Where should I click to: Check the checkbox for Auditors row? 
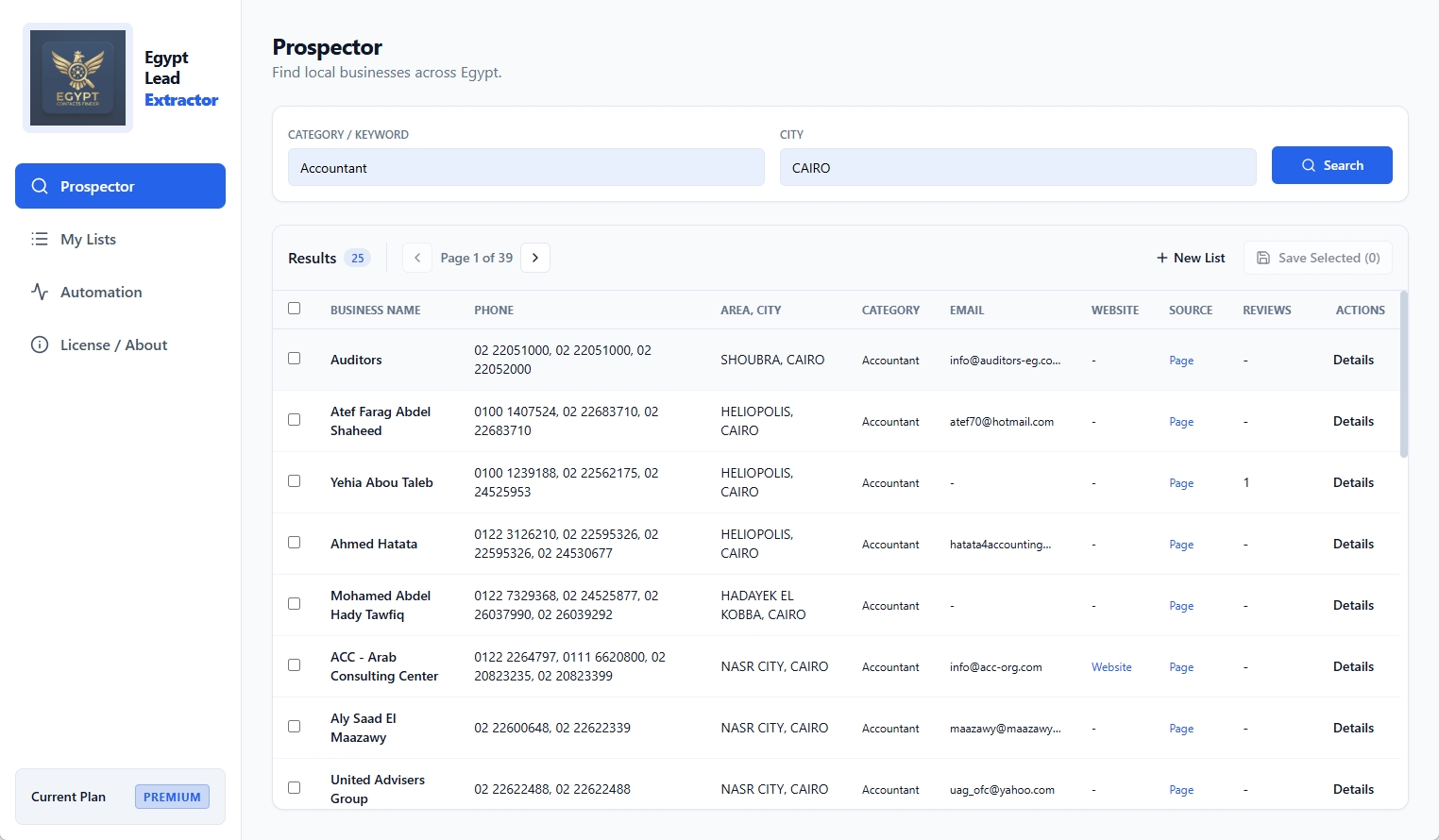(x=294, y=359)
